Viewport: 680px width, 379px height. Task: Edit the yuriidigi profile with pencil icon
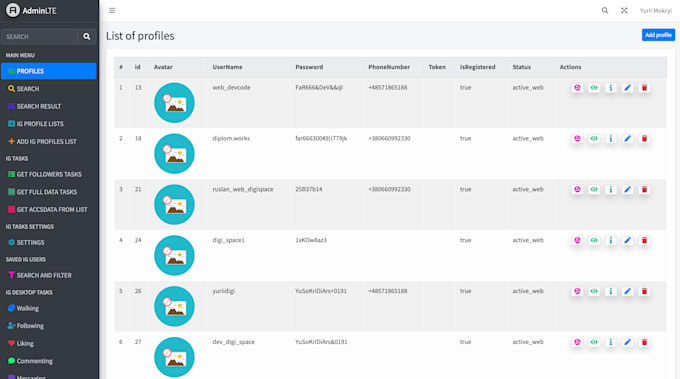pos(628,291)
